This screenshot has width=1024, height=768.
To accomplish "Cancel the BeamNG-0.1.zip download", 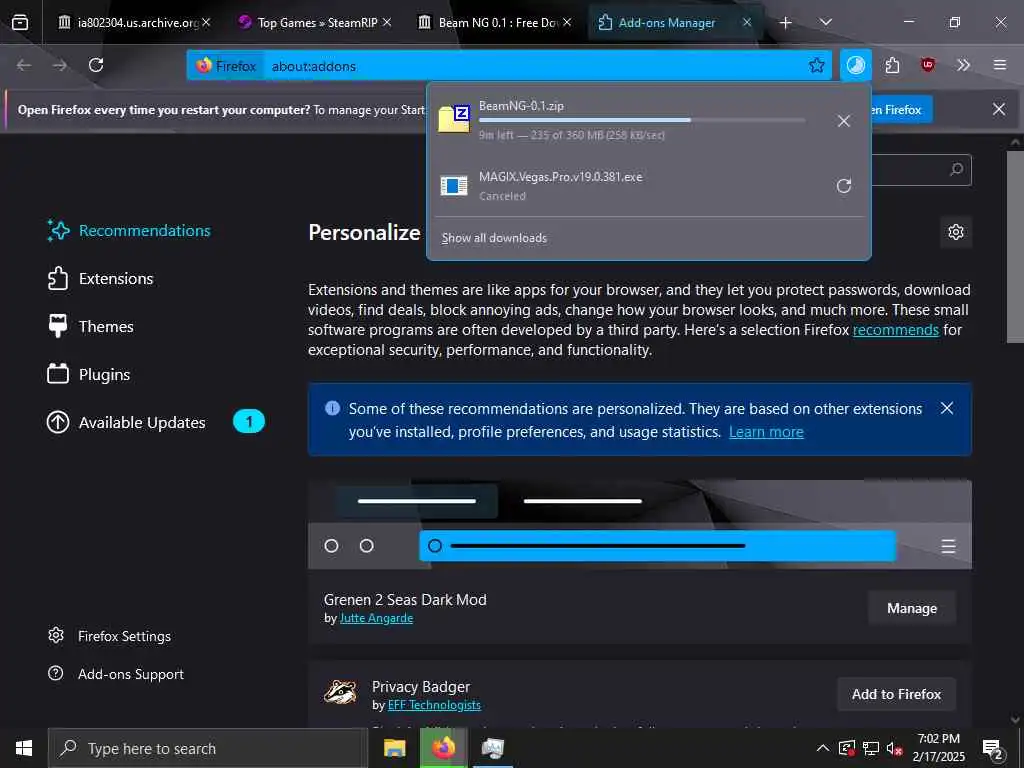I will [844, 121].
